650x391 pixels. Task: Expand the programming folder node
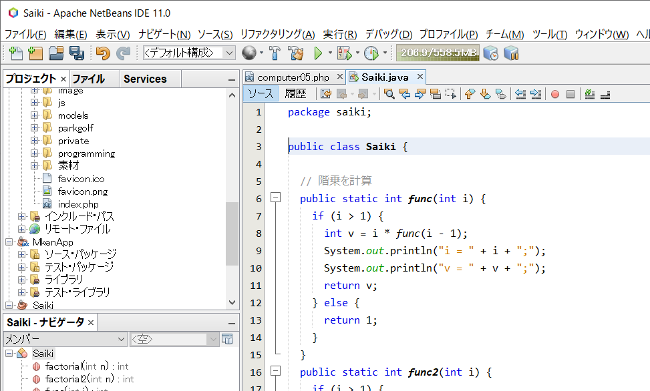tap(35, 153)
